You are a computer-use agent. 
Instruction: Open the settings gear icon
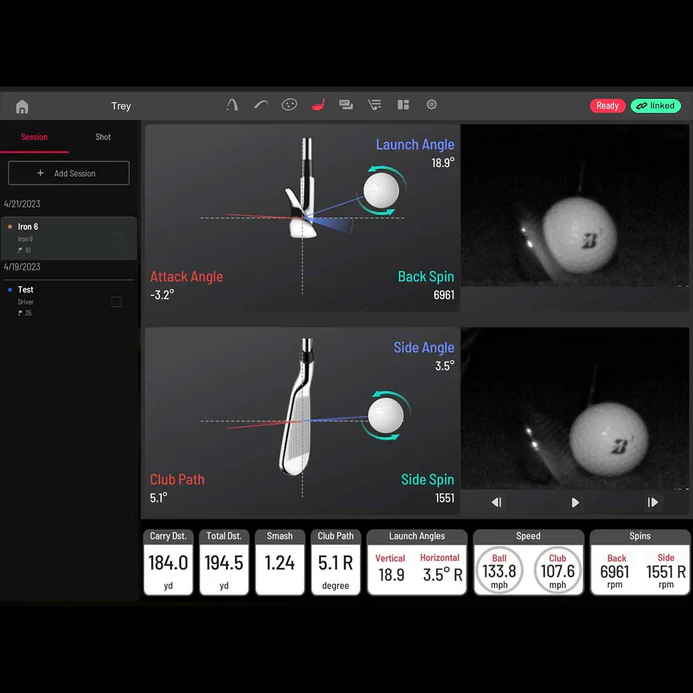(x=432, y=105)
